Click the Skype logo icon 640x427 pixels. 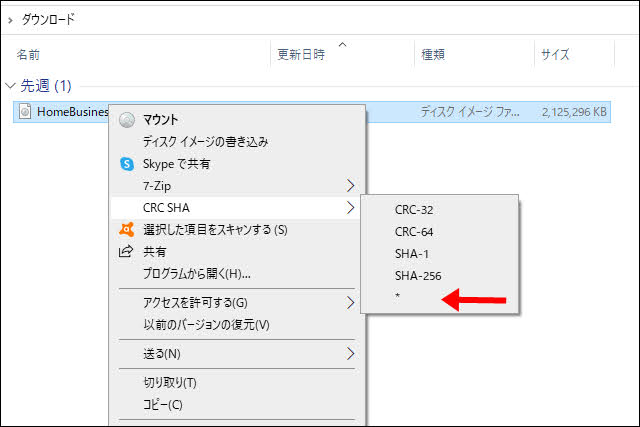[127, 164]
